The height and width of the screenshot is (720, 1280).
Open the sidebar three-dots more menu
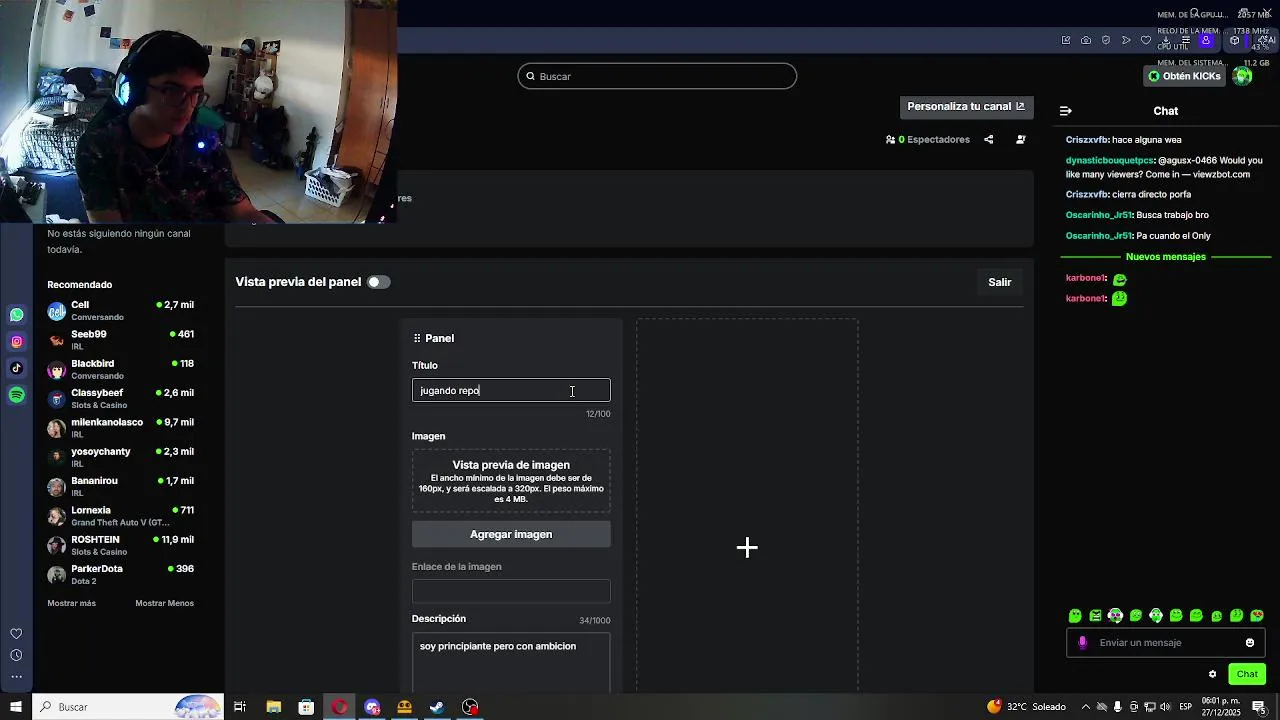pos(16,677)
